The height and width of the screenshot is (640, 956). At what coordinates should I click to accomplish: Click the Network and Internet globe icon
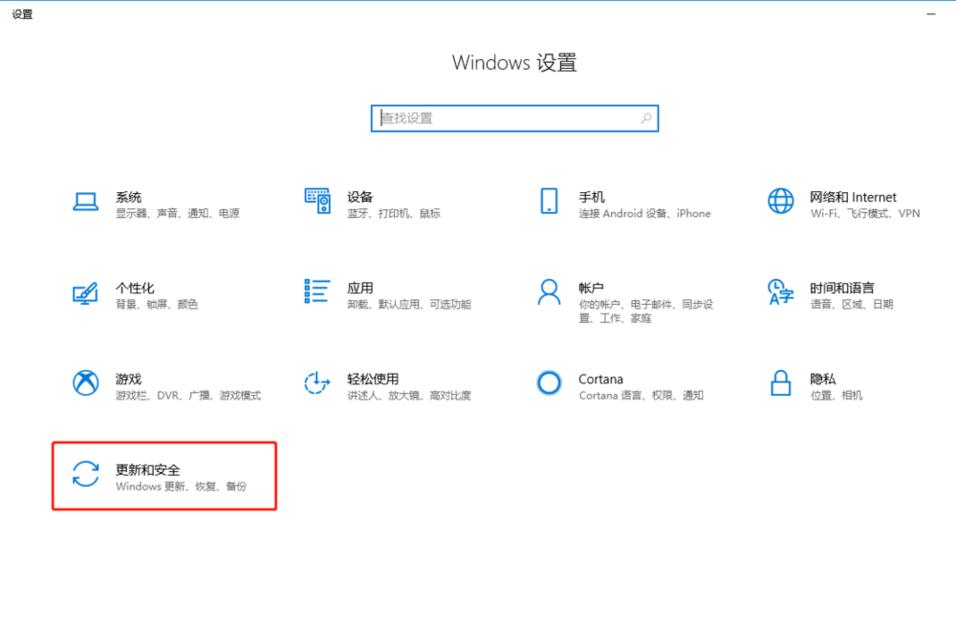point(780,201)
